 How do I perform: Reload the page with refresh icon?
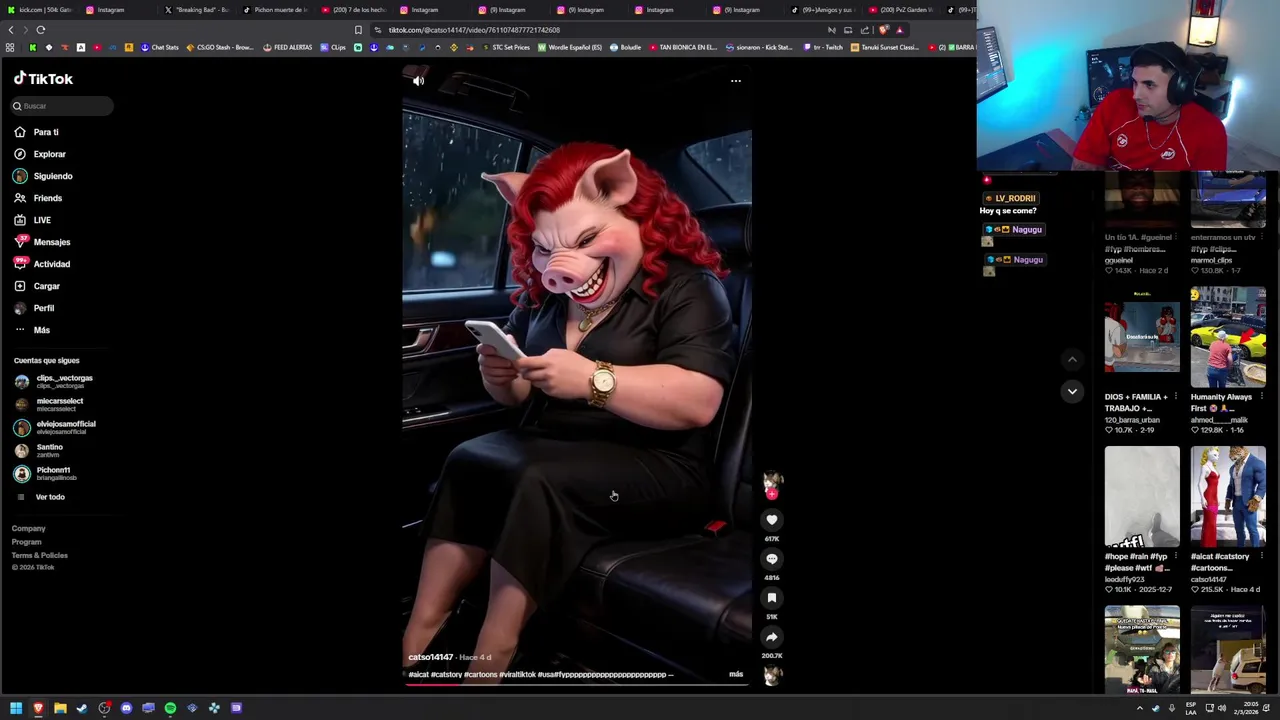pos(41,30)
